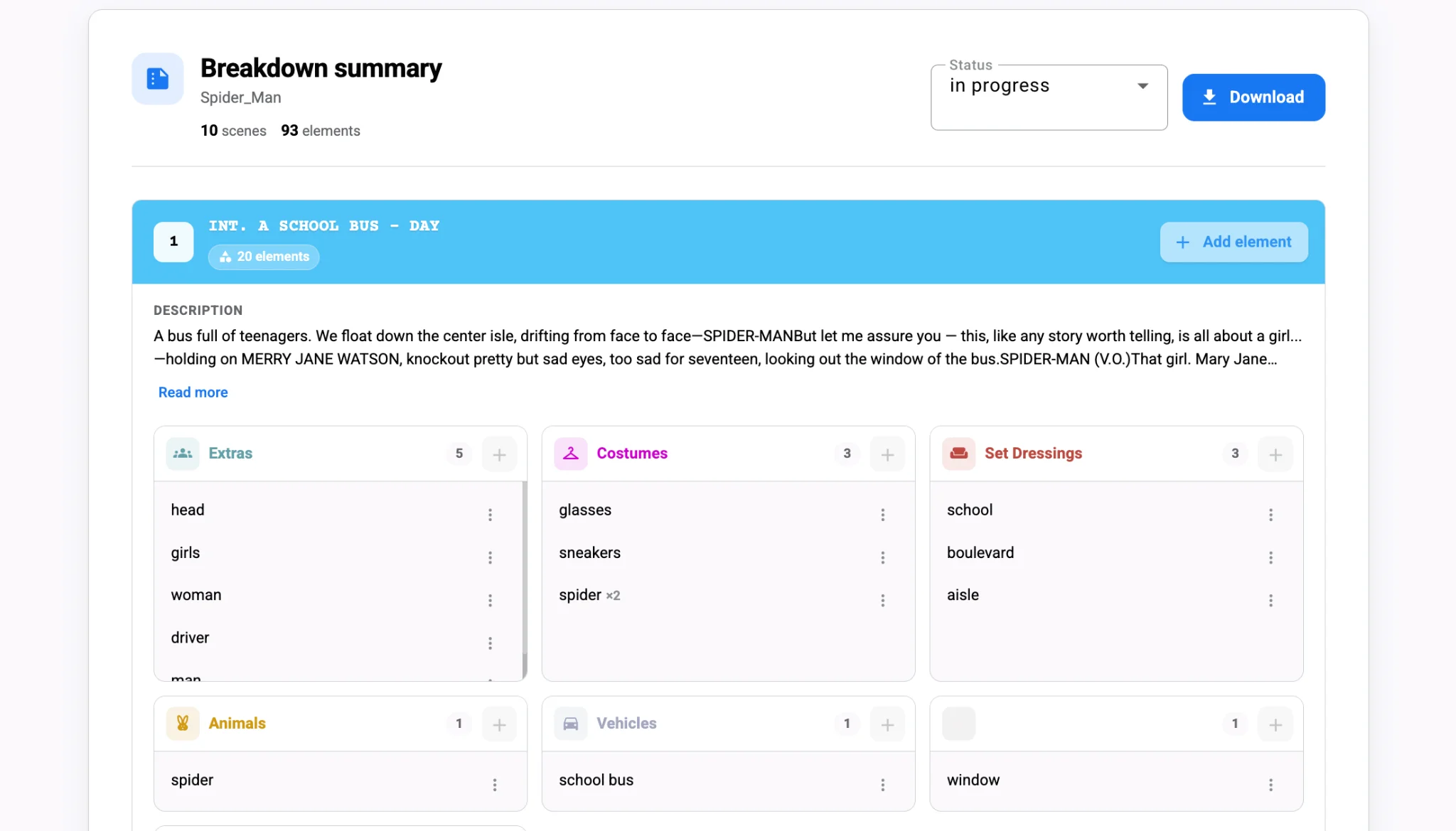Open options menu for head
The image size is (1456, 831).
(490, 515)
